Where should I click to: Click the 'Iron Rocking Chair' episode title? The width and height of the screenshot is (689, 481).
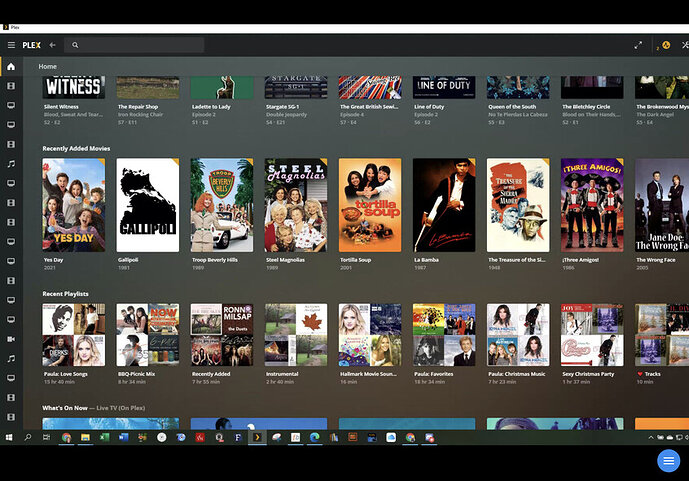coord(140,114)
